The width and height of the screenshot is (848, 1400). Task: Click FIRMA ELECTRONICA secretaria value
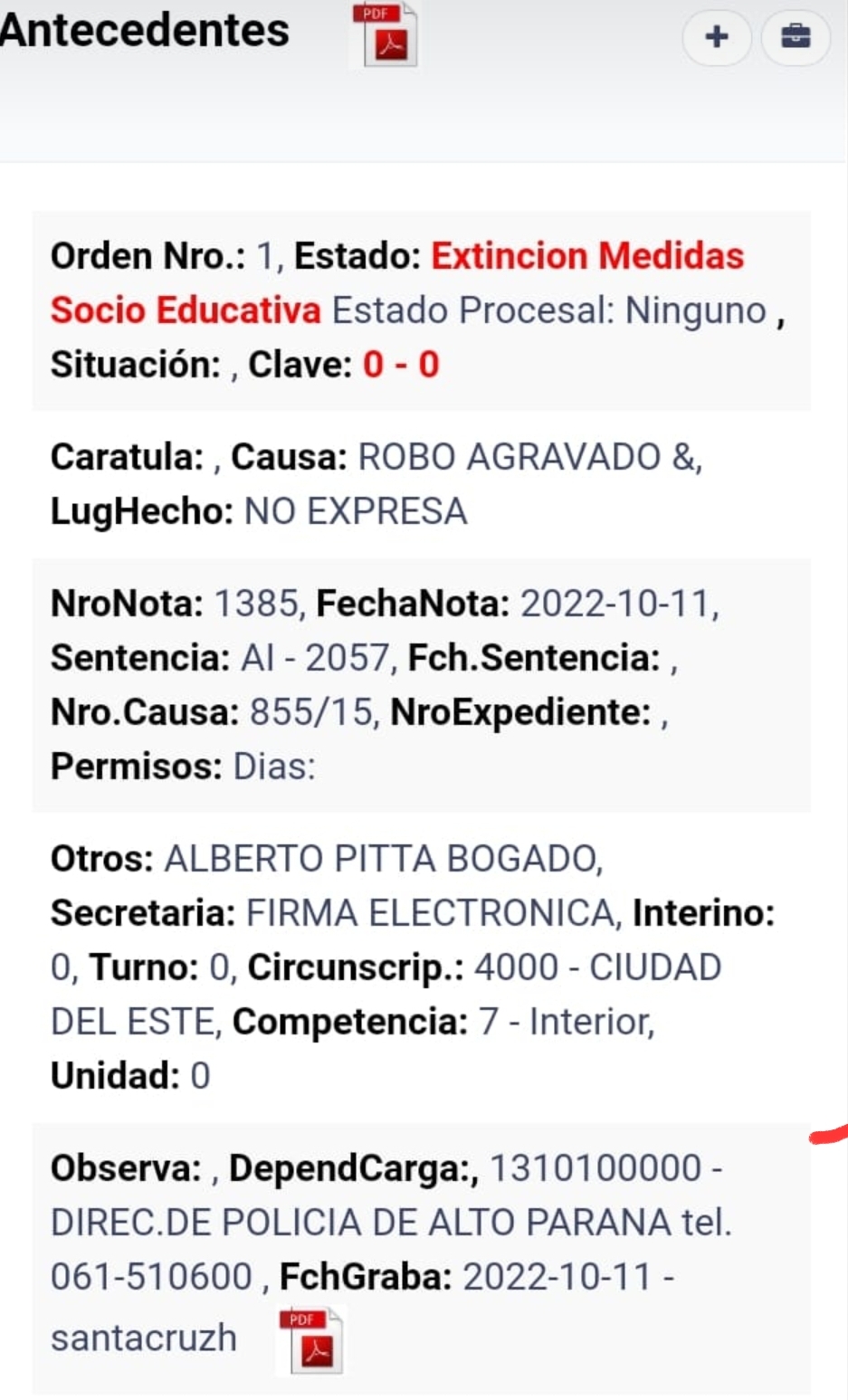pos(431,913)
